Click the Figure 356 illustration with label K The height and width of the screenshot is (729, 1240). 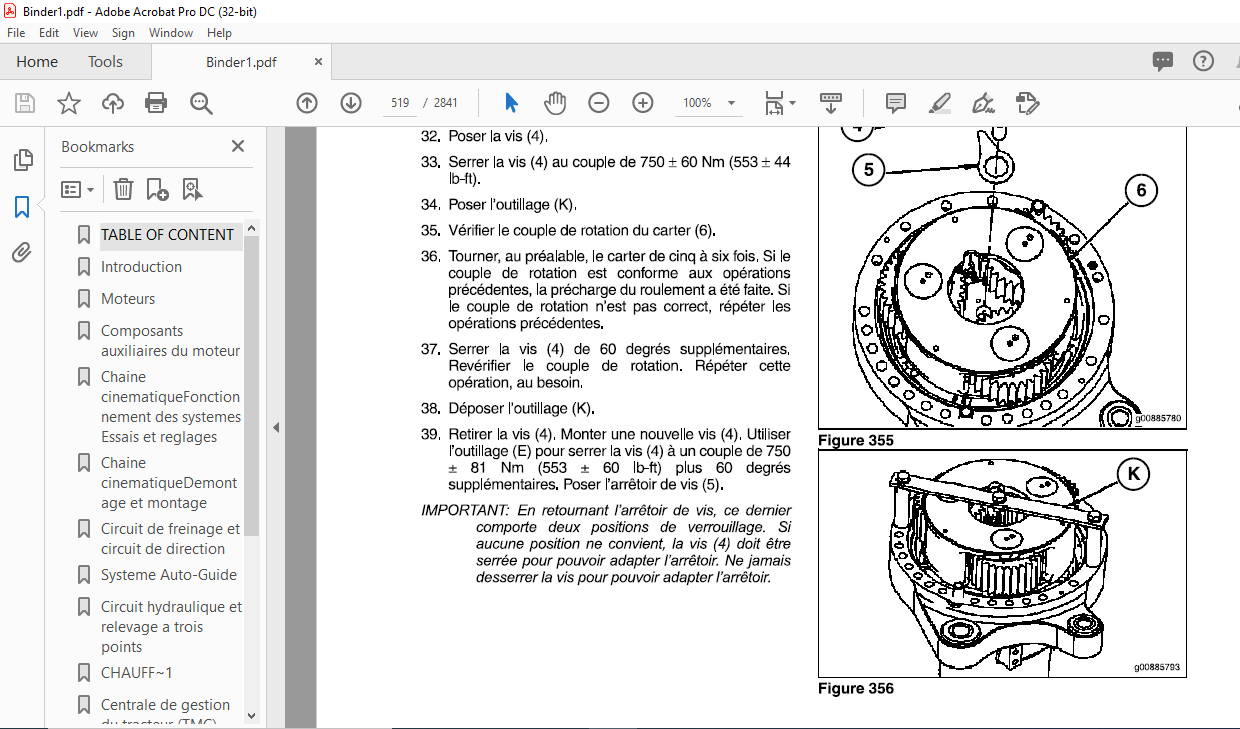point(1003,563)
